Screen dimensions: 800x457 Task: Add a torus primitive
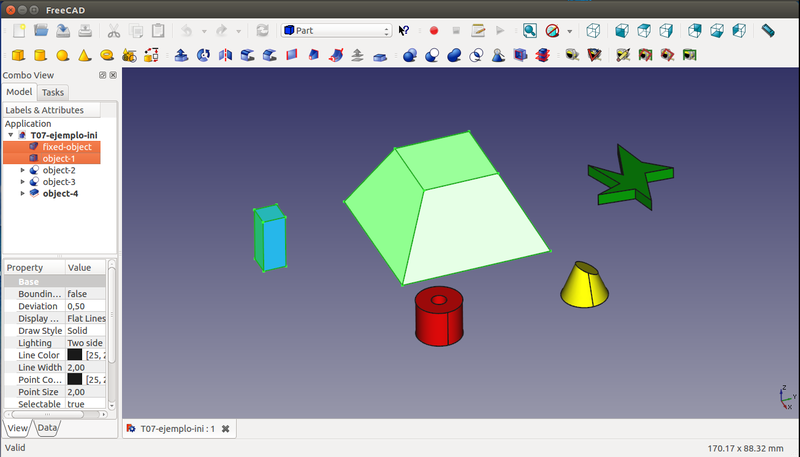pos(106,55)
